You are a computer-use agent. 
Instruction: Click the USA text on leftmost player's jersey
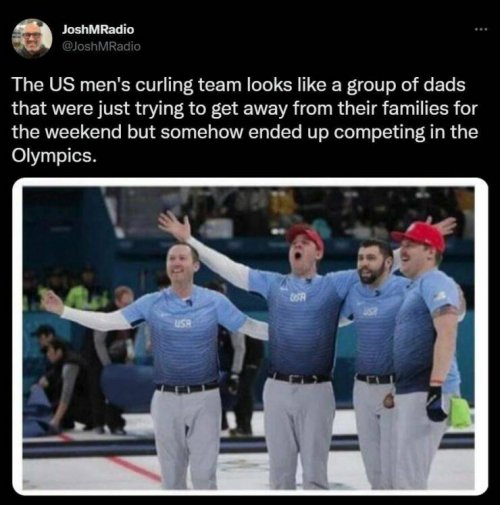183,323
